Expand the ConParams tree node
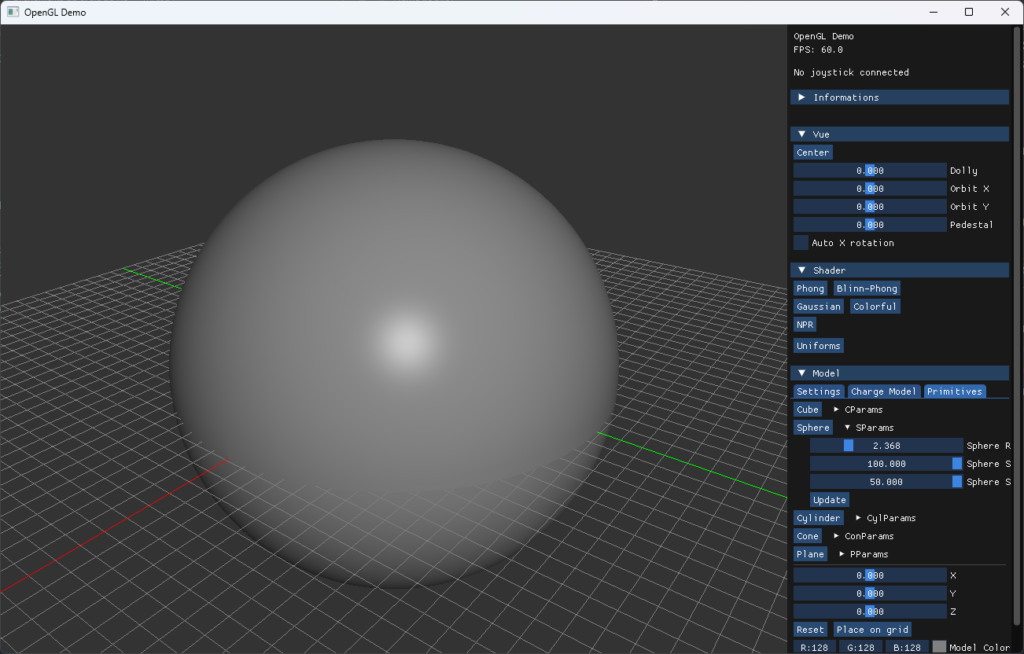1024x654 pixels. point(863,536)
